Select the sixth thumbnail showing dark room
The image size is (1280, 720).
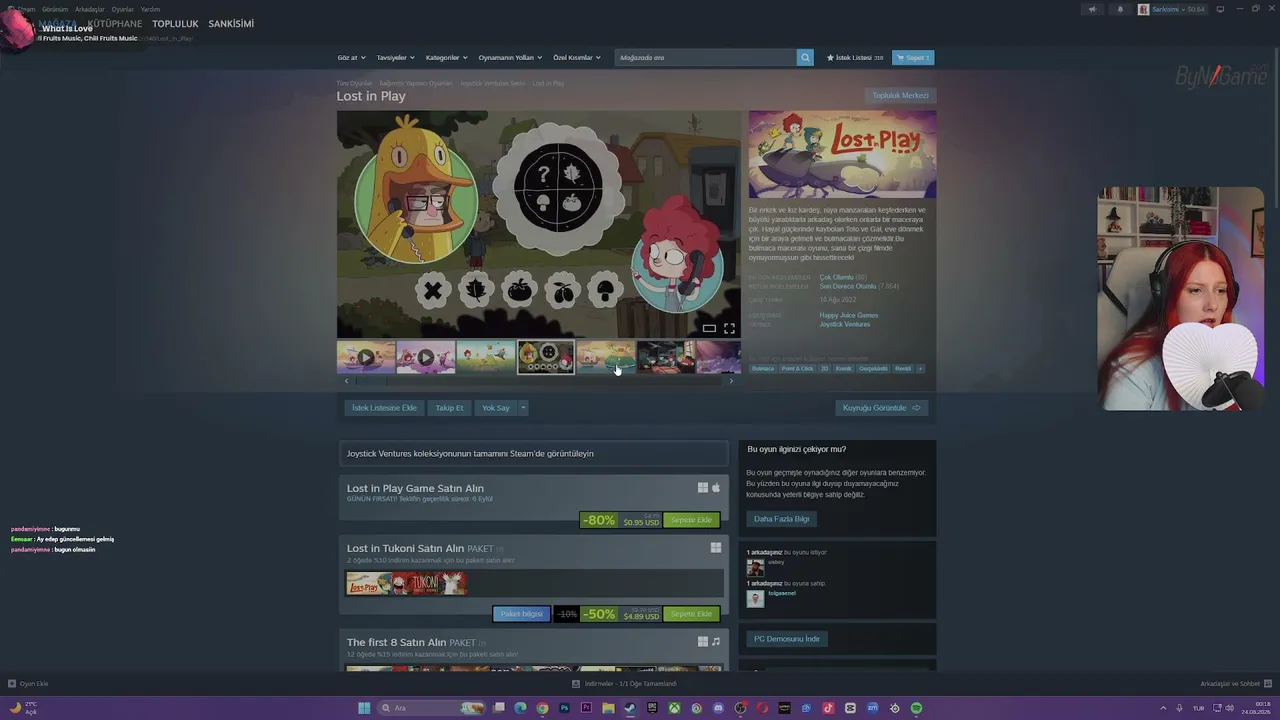click(666, 357)
